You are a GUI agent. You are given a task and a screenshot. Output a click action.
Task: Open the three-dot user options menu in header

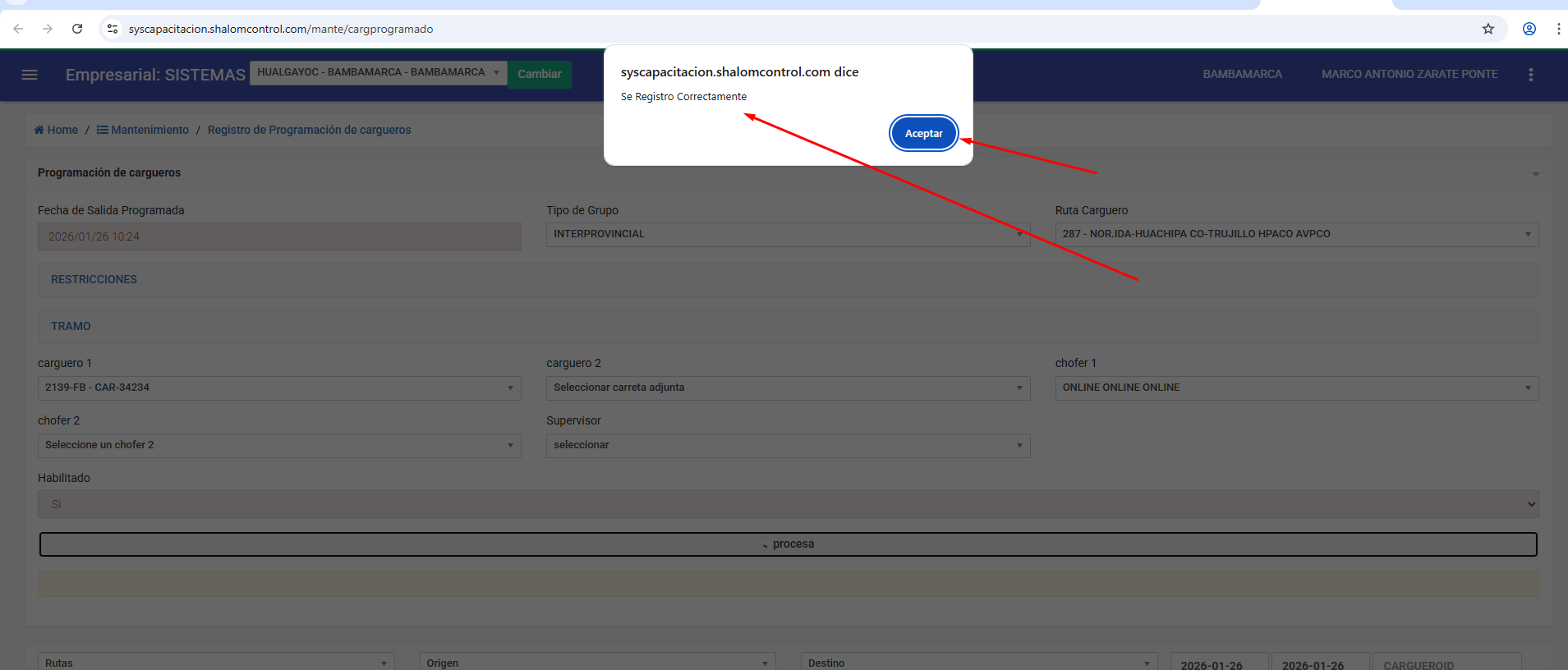click(x=1530, y=75)
